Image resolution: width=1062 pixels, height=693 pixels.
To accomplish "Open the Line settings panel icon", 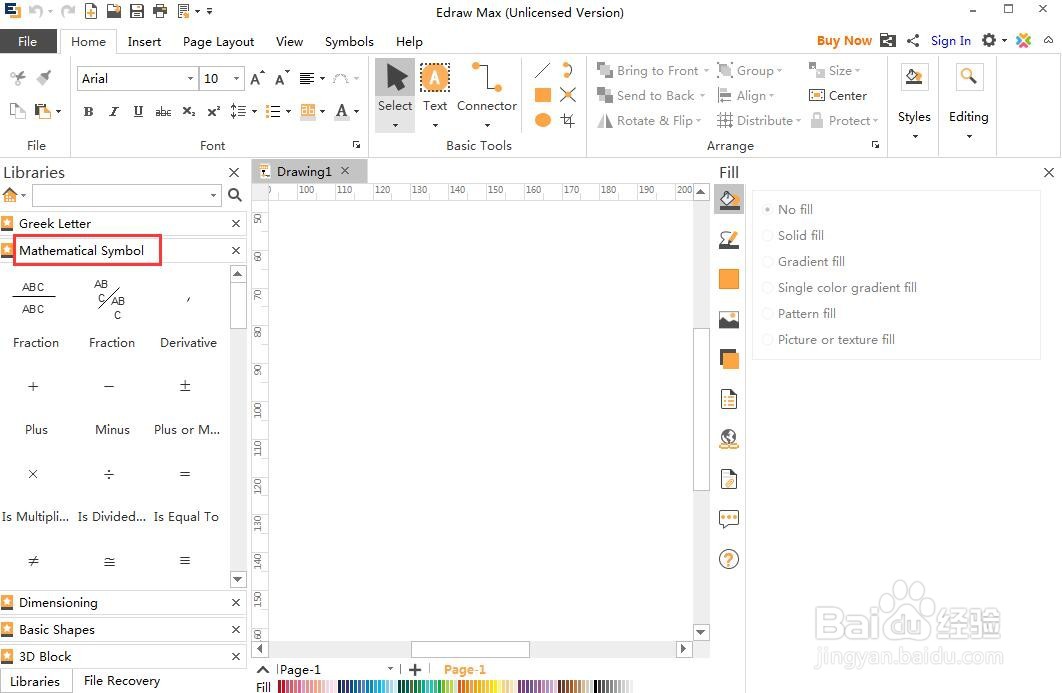I will click(729, 239).
